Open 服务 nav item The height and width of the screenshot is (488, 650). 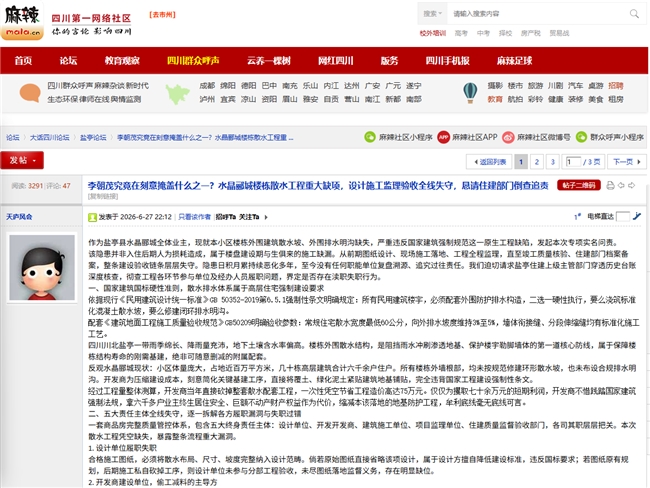[390, 61]
